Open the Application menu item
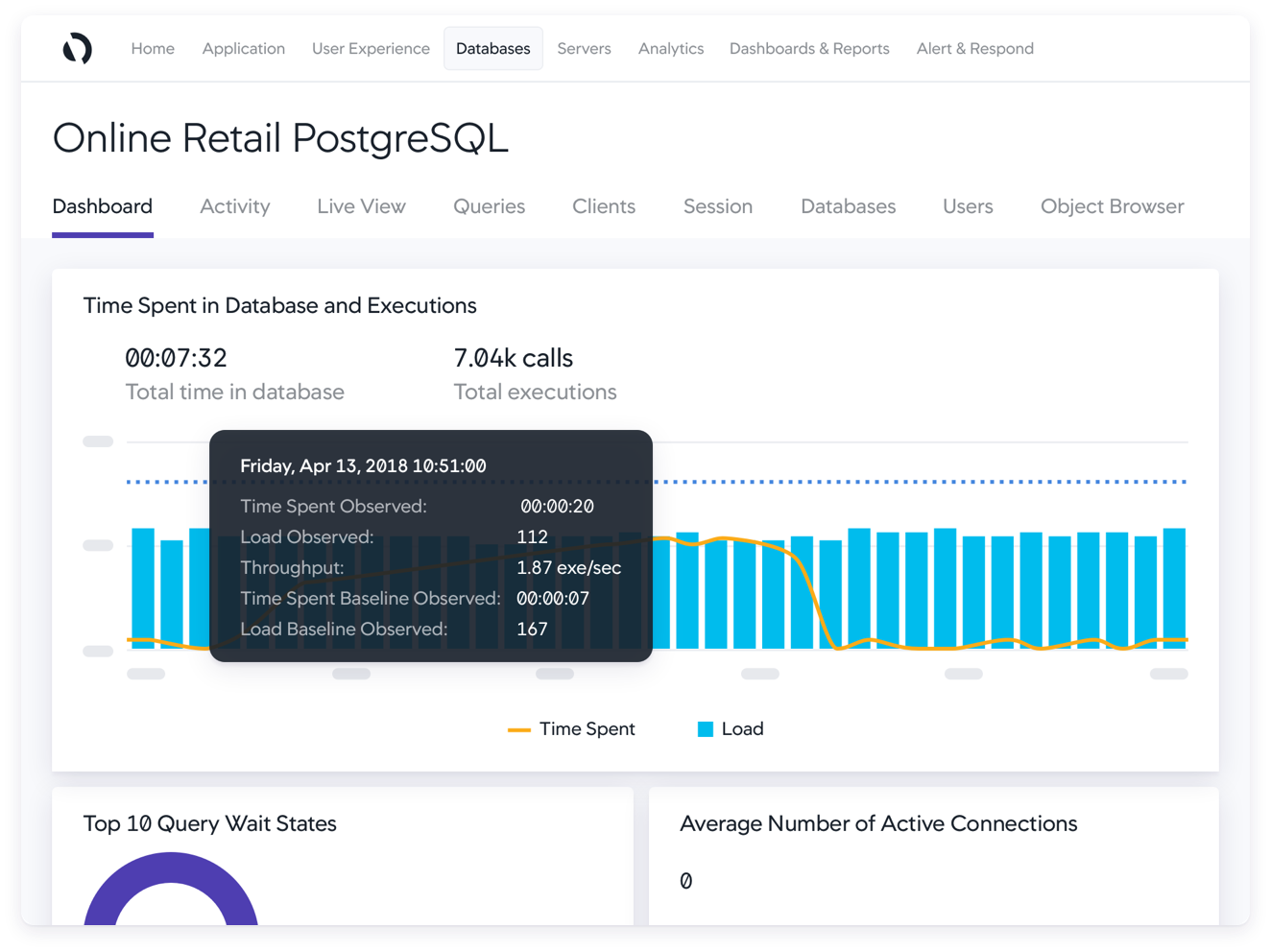The height and width of the screenshot is (952, 1271). coord(243,49)
